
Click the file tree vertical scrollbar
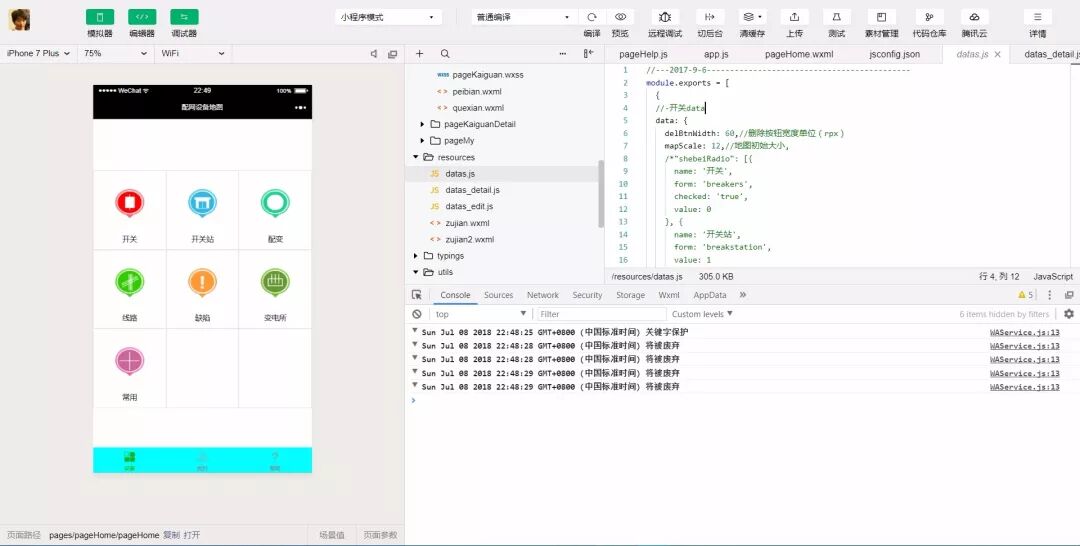pos(601,193)
